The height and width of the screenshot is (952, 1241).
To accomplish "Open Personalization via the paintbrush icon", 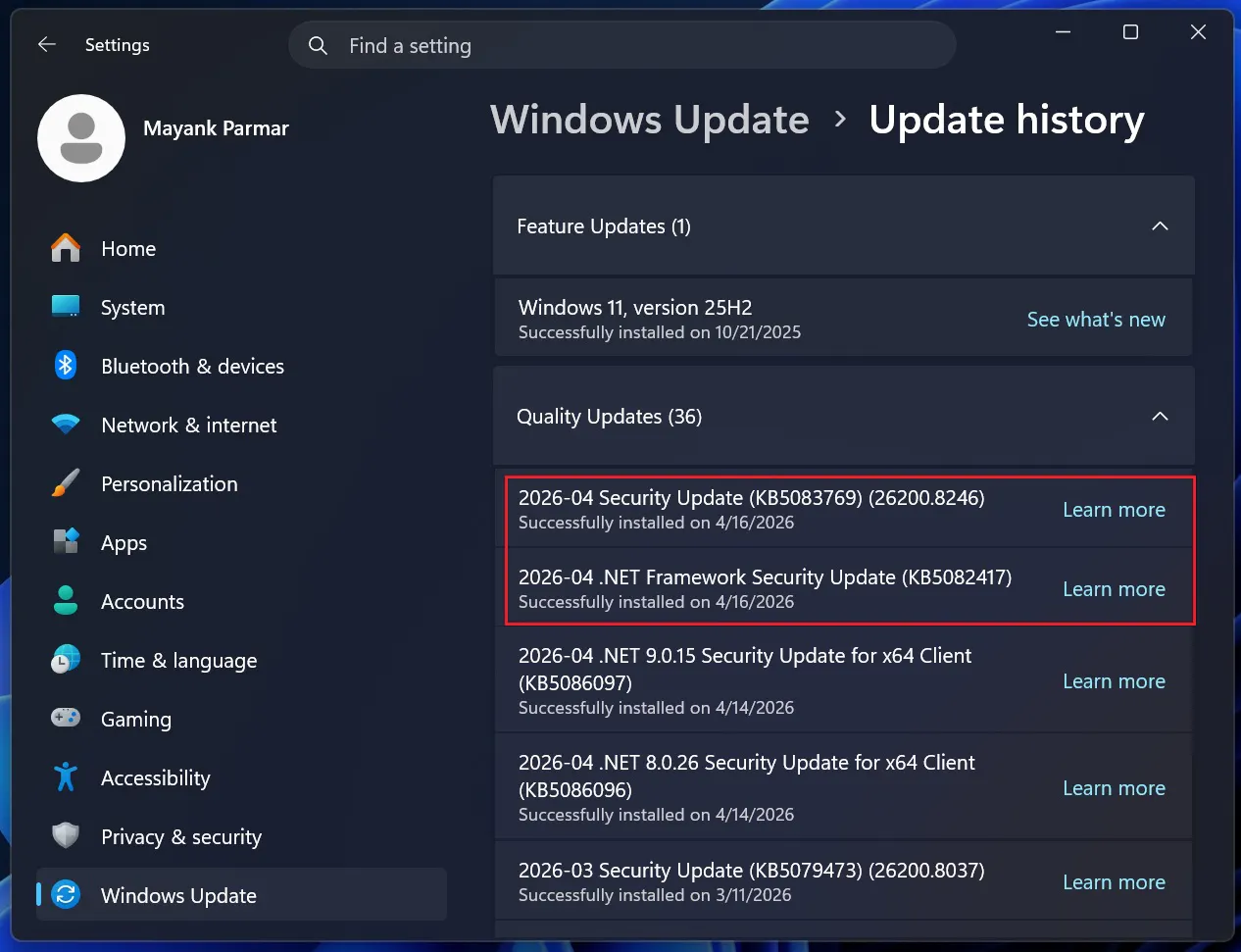I will 66,483.
